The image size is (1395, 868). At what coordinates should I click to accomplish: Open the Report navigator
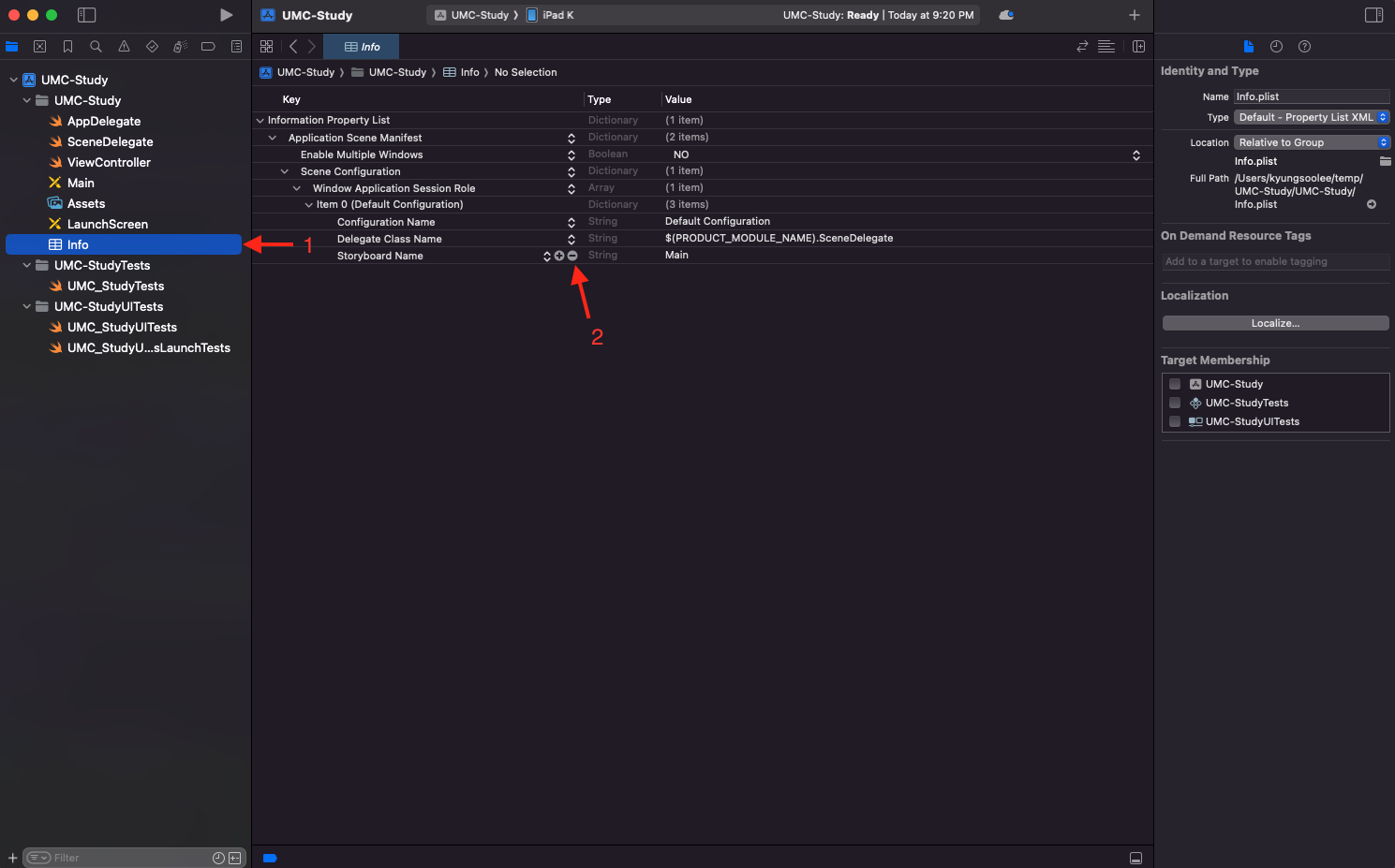pos(236,46)
